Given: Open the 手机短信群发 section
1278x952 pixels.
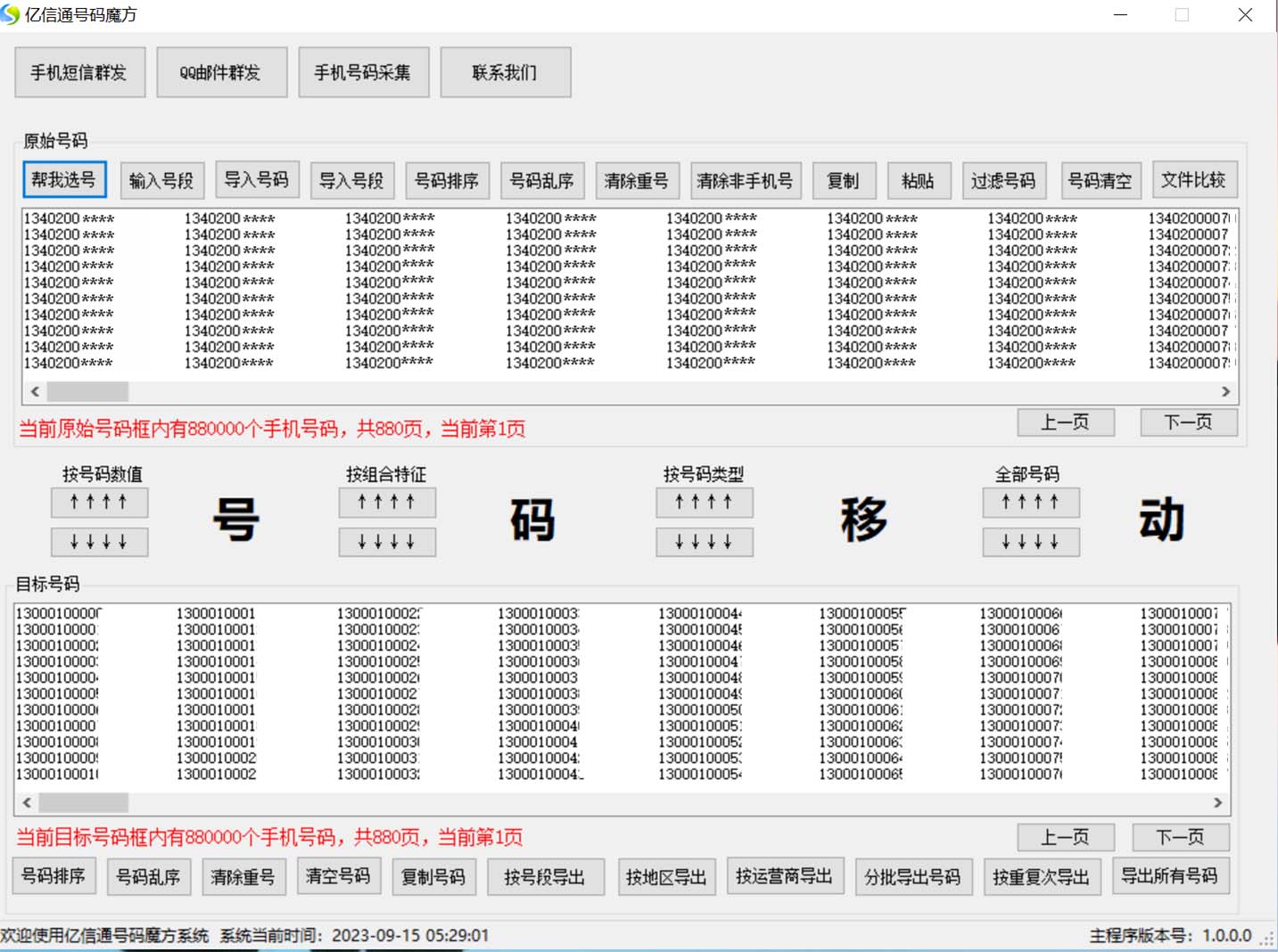Looking at the screenshot, I should pyautogui.click(x=79, y=72).
